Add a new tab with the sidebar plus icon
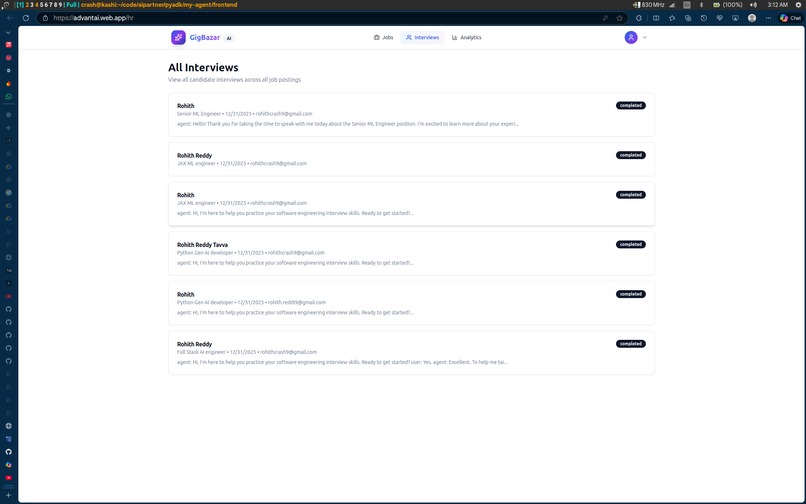Viewport: 806px width, 504px height. tap(8, 495)
